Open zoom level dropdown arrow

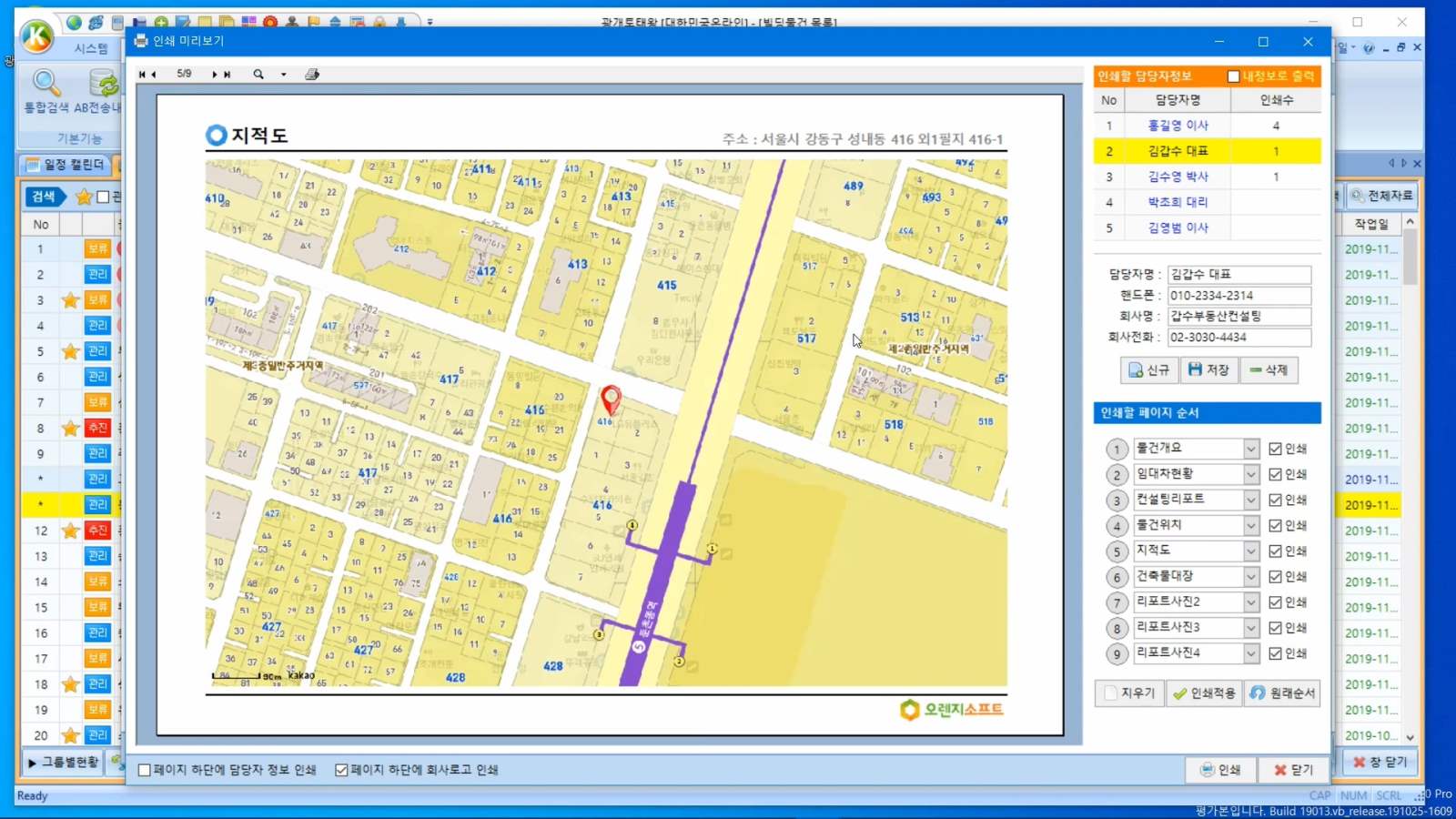(x=284, y=75)
